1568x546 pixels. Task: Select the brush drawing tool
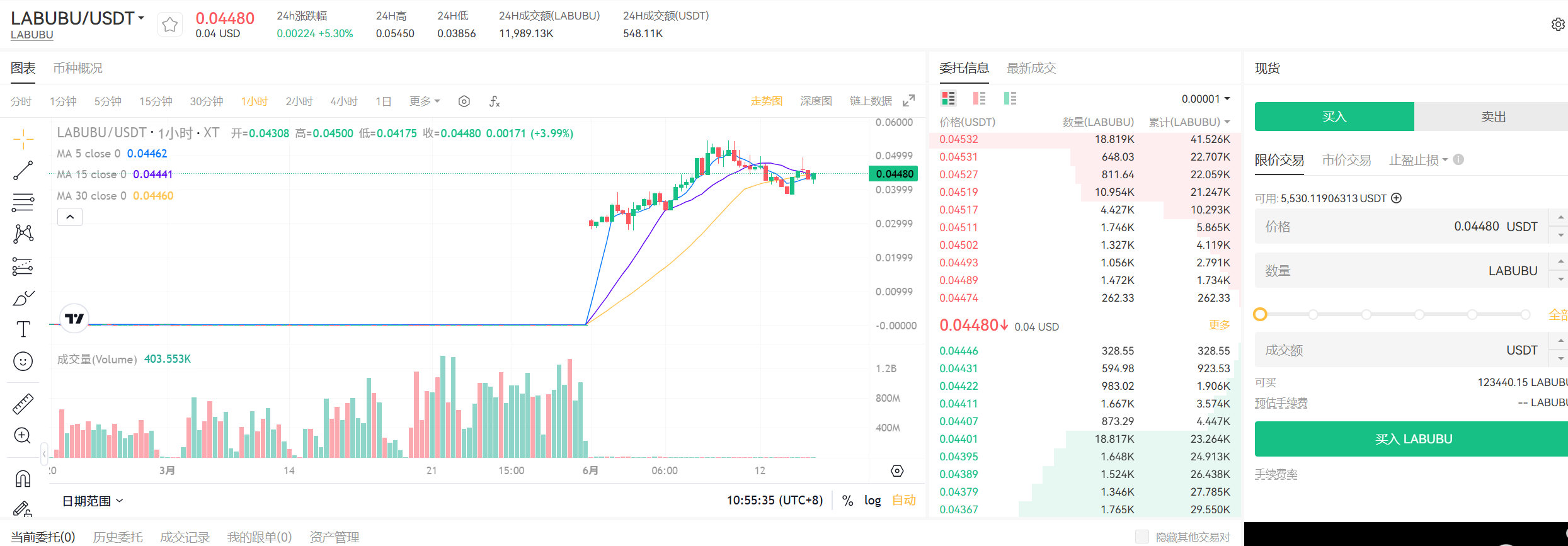tap(23, 297)
